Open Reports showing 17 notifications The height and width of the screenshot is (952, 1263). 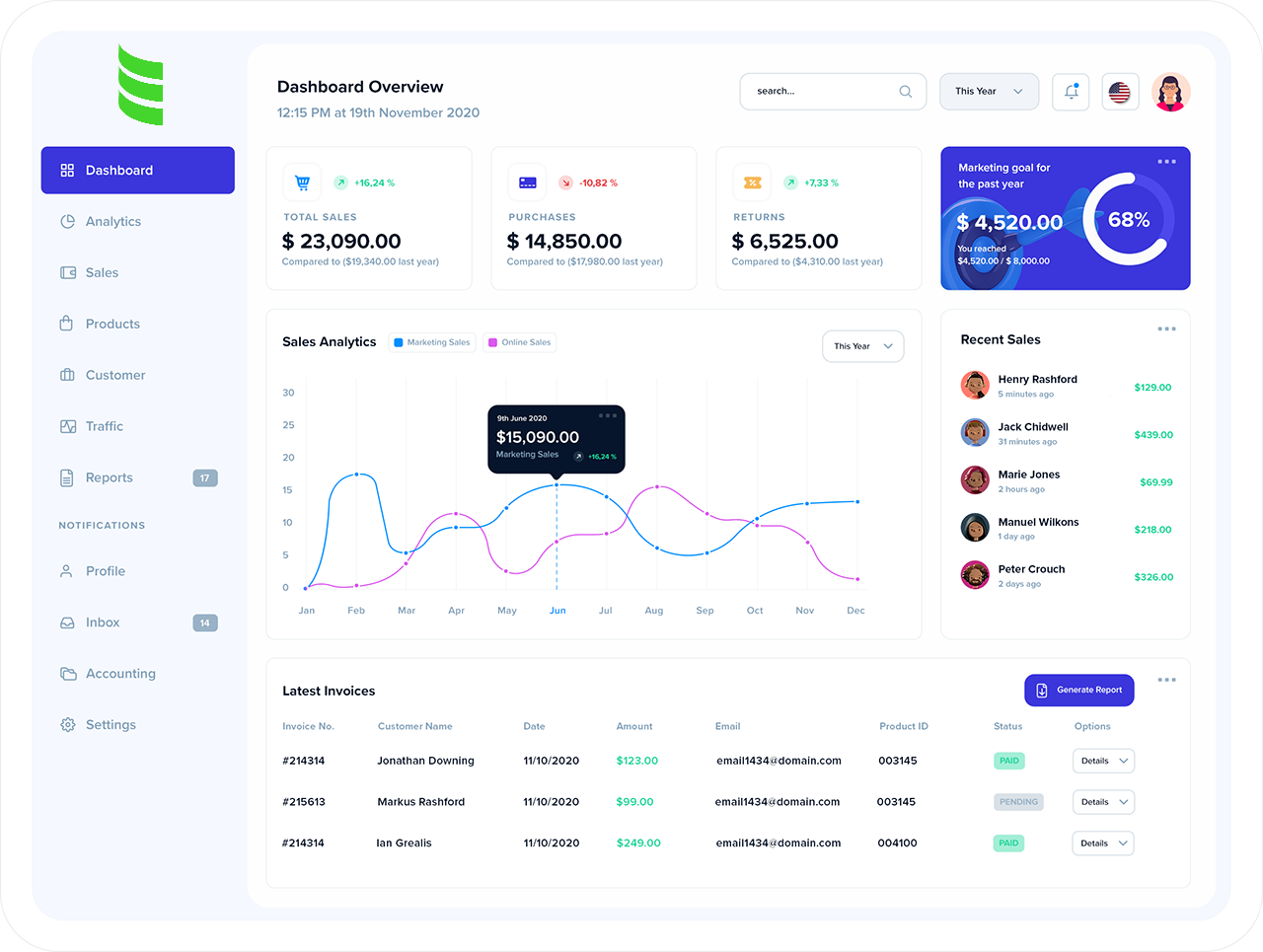[x=109, y=477]
